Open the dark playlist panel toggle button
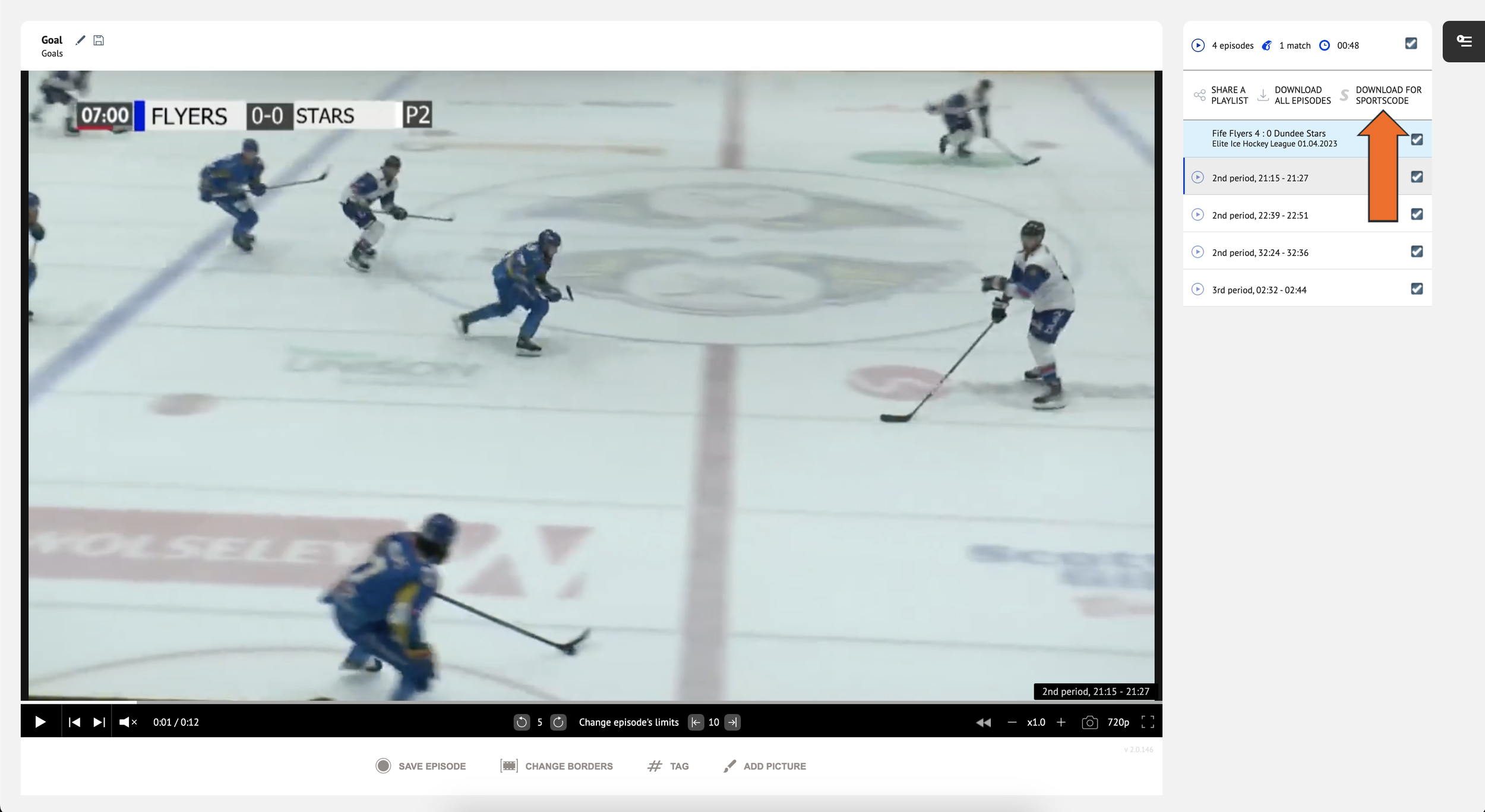The height and width of the screenshot is (812, 1485). coord(1464,41)
